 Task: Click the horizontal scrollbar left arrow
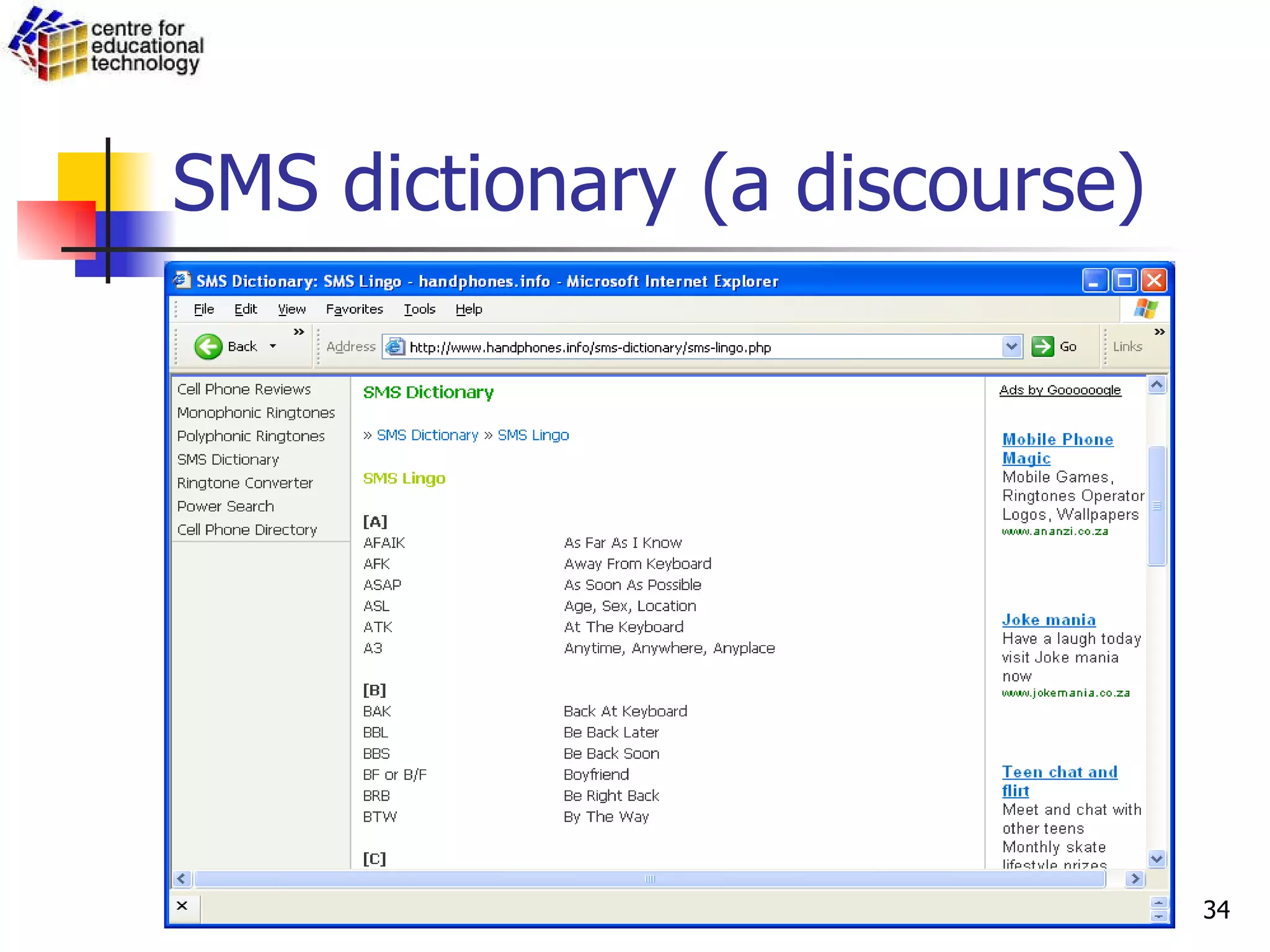[182, 878]
